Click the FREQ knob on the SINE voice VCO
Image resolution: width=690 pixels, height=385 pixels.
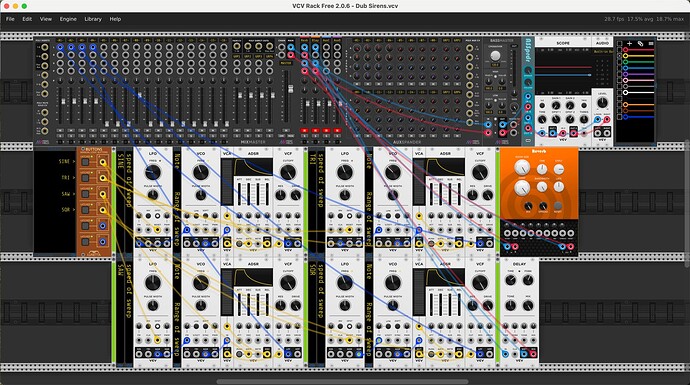pos(201,172)
